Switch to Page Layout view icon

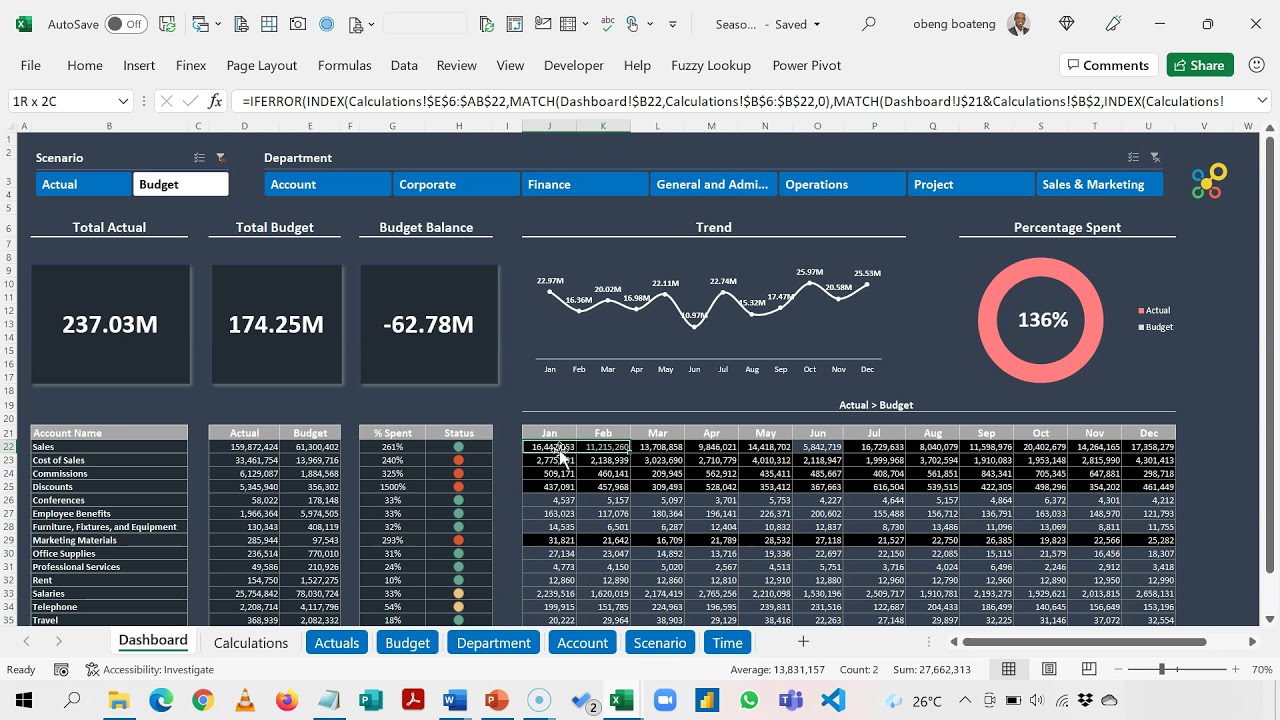pyautogui.click(x=1049, y=670)
